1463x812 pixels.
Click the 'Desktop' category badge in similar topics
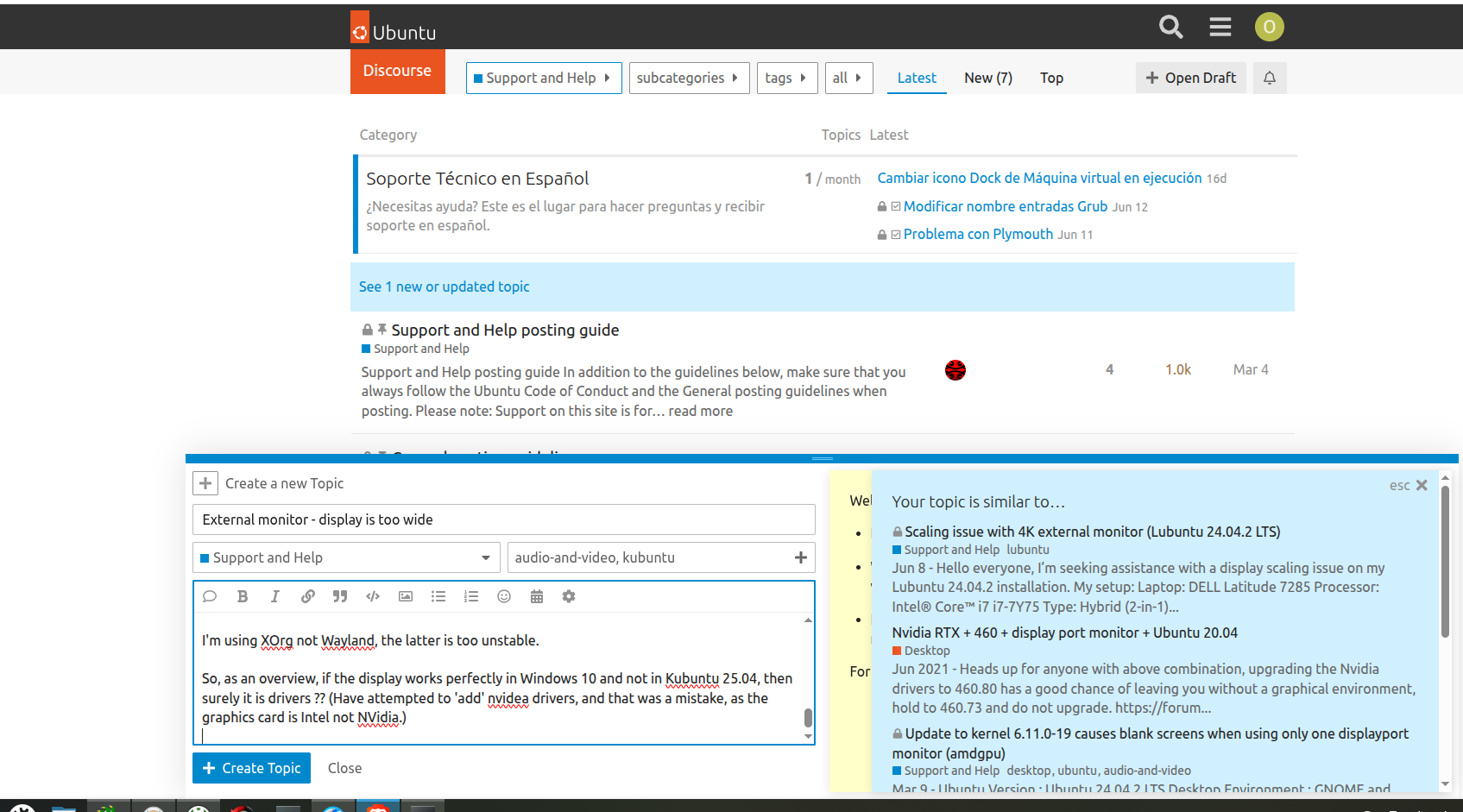click(x=921, y=651)
